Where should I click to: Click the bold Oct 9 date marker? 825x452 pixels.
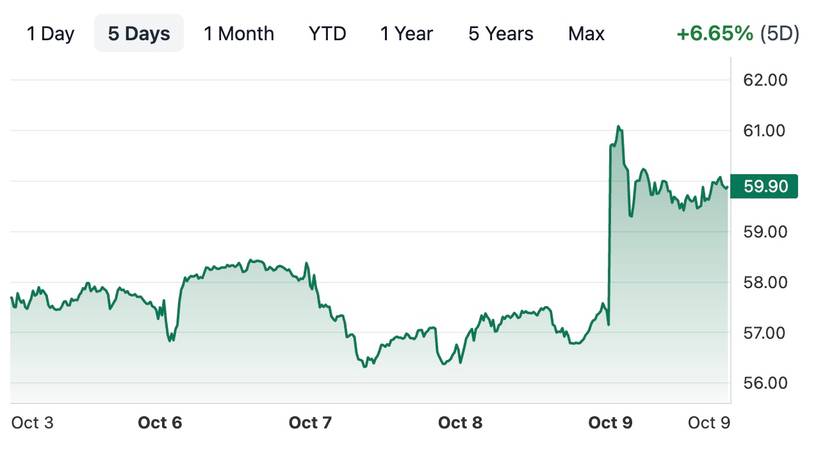[x=610, y=422]
